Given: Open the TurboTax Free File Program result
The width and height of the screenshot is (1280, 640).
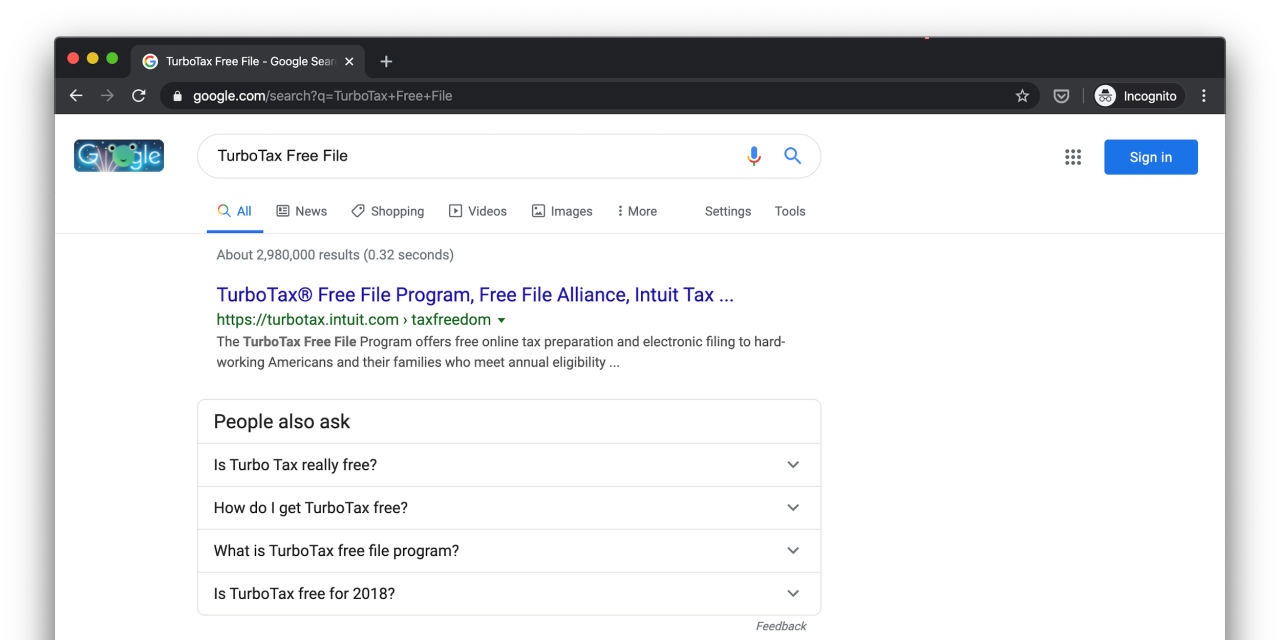Looking at the screenshot, I should 475,295.
